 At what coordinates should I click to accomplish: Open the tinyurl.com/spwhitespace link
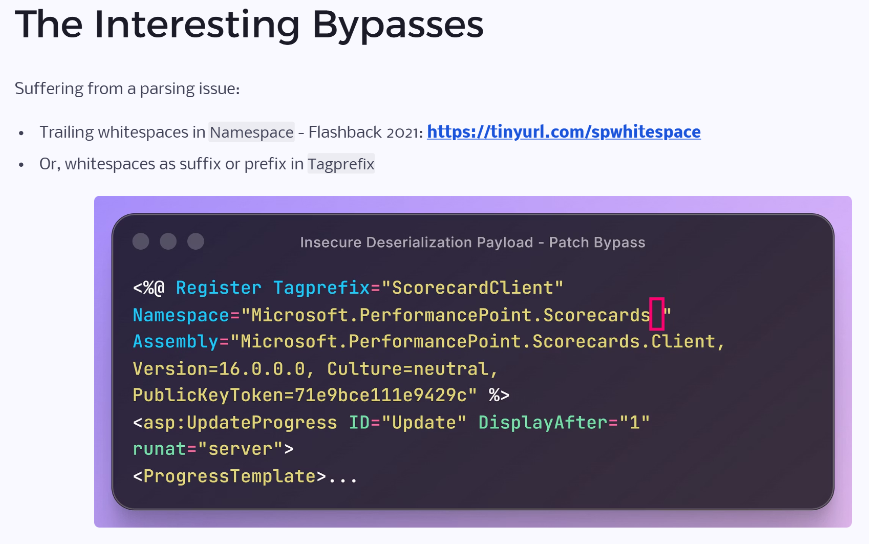[x=564, y=132]
